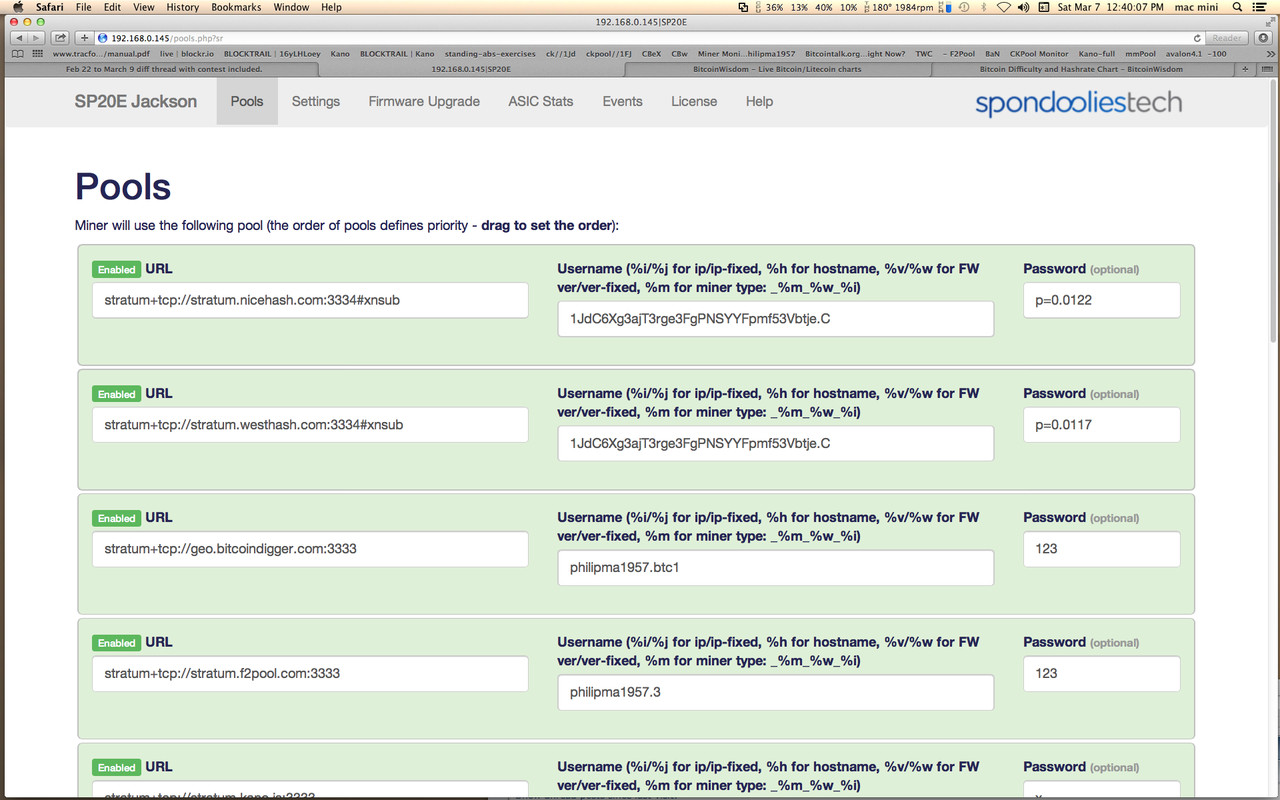Screen dimensions: 1280x800
Task: Click the Safari address bar
Action: (650, 37)
